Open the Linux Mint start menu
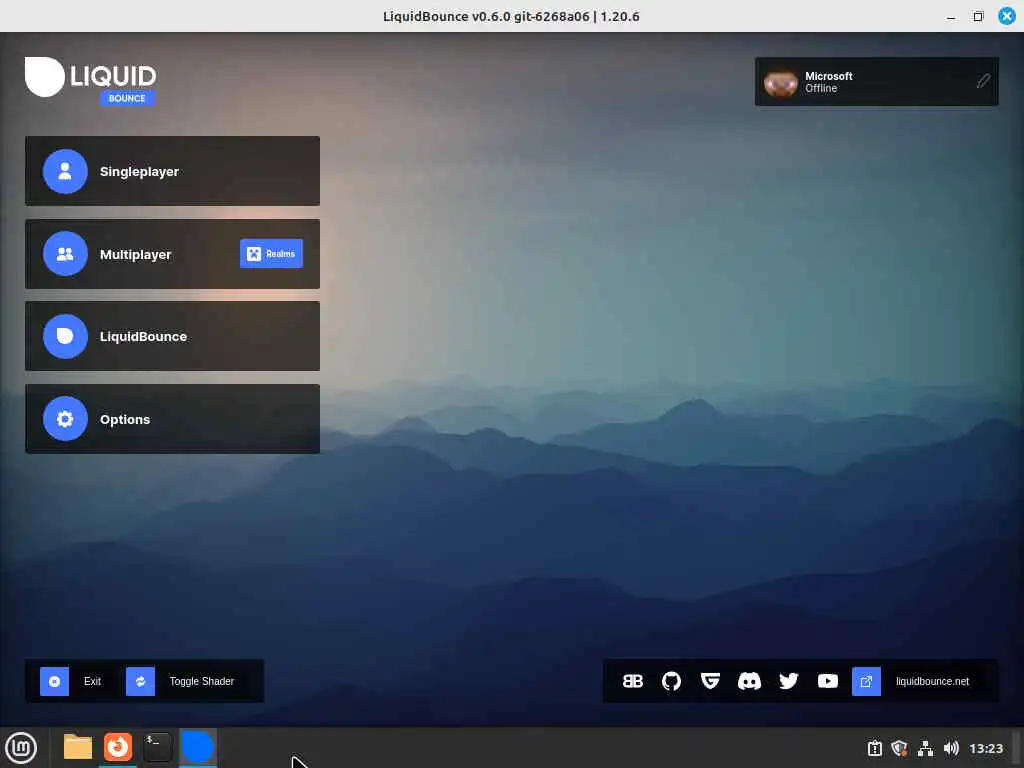The image size is (1024, 768). (21, 748)
